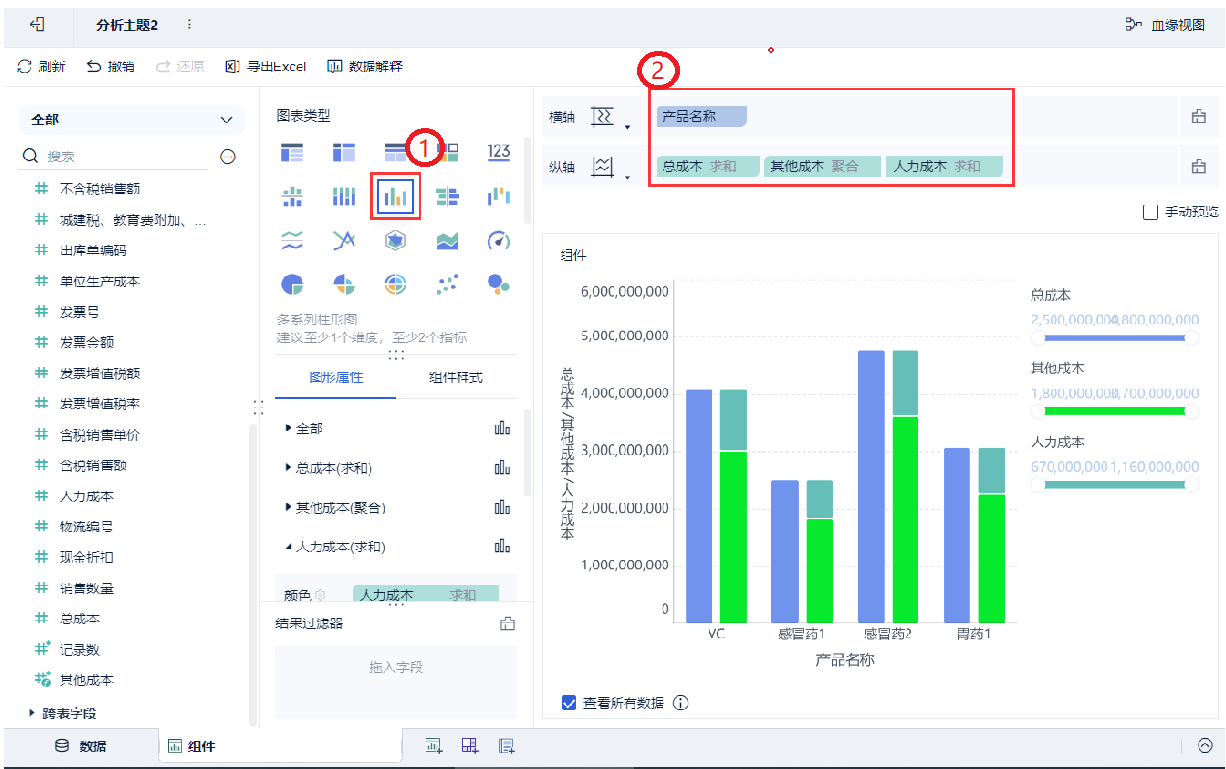Select the scatter plot chart icon
Viewport: 1226px width, 769px height.
(447, 284)
